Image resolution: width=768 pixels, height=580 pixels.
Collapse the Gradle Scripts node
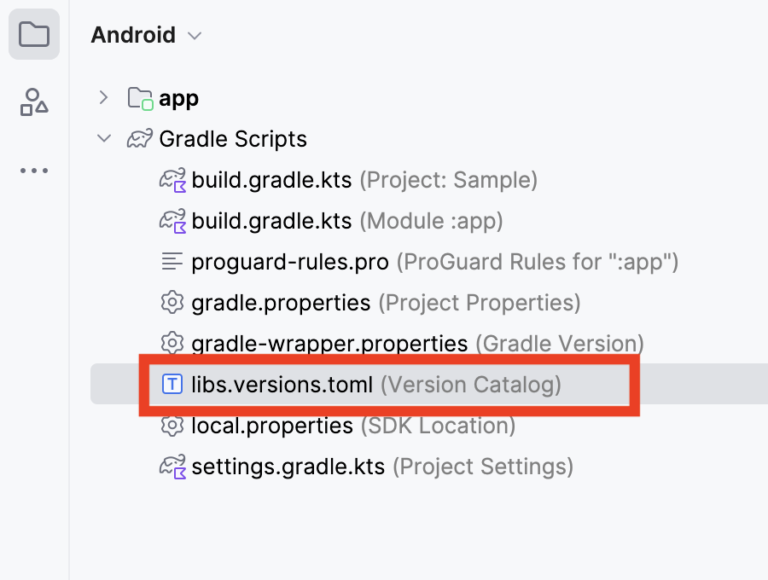pos(103,139)
